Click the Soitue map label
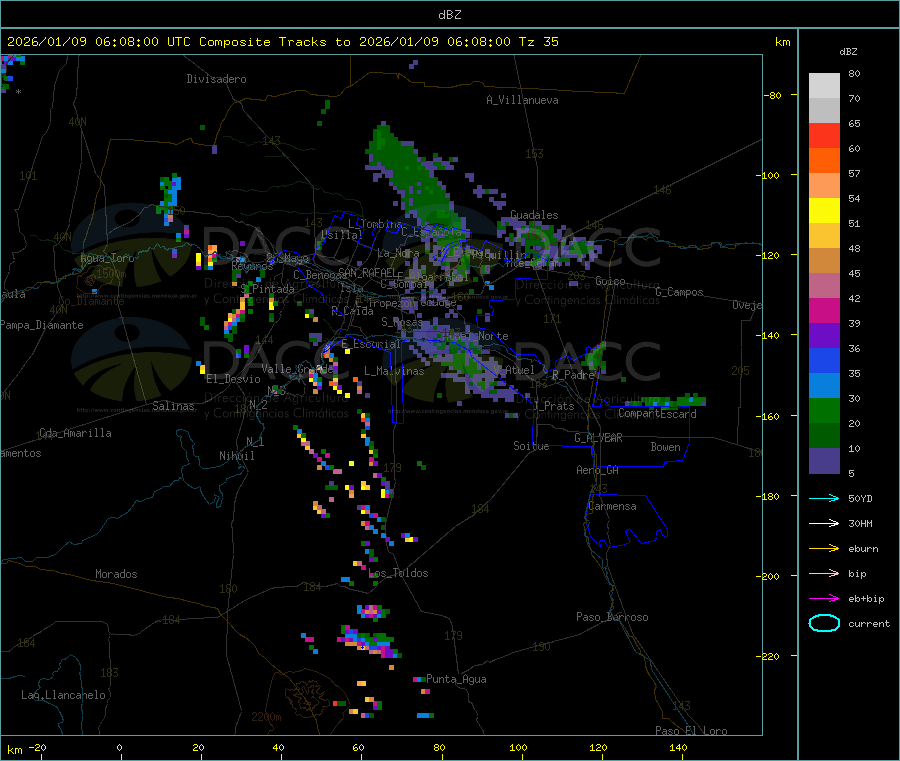This screenshot has height=761, width=900. click(531, 446)
